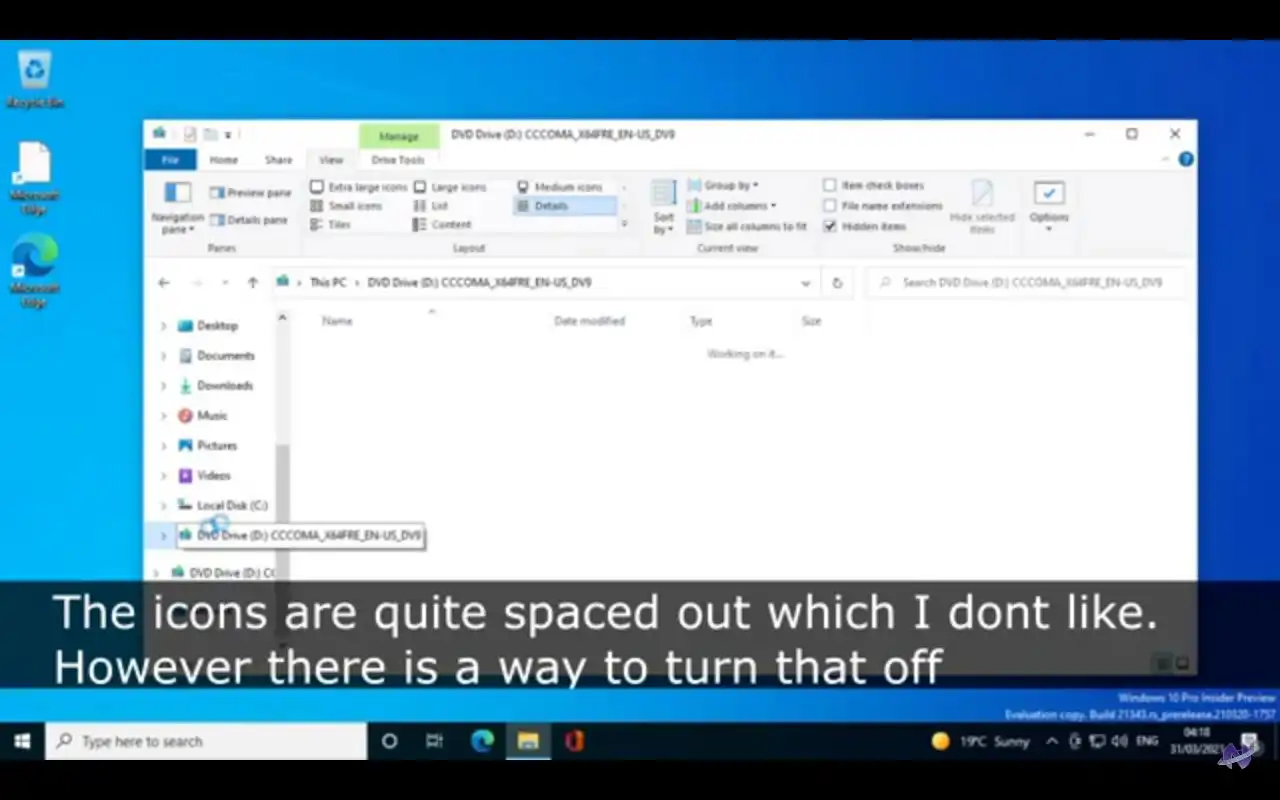Click navigation pane scrollbar up arrow
The height and width of the screenshot is (800, 1280).
coord(282,318)
